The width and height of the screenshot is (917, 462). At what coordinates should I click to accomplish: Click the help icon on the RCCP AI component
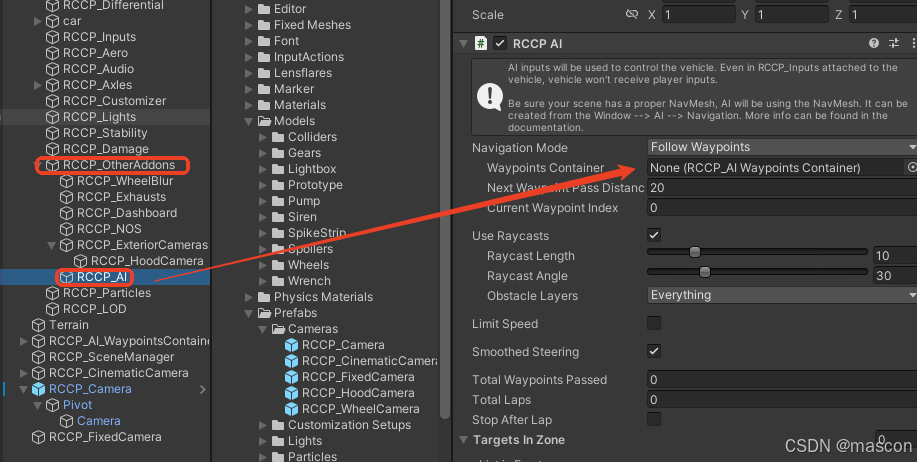coord(874,43)
